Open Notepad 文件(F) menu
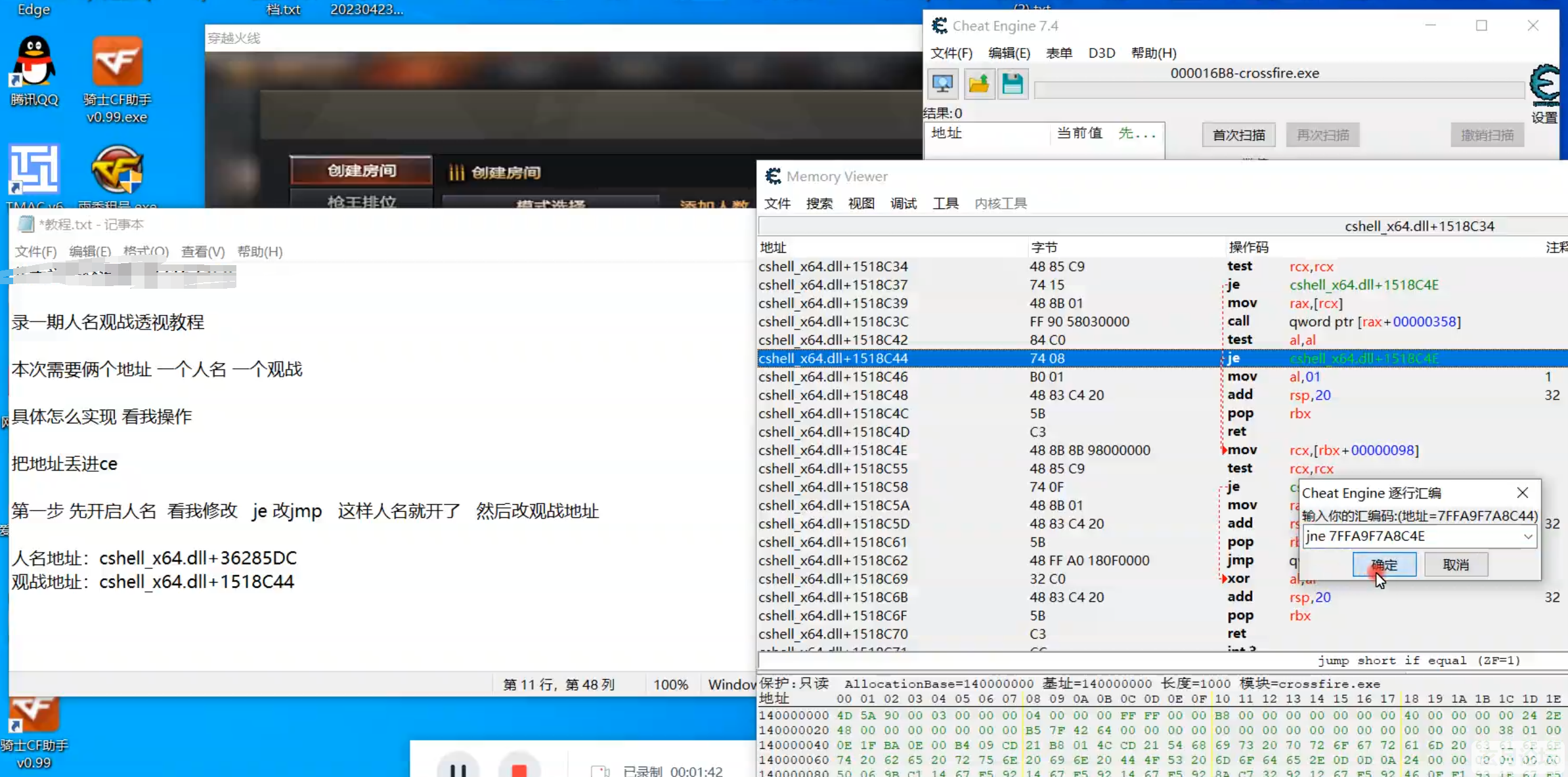This screenshot has width=1568, height=777. (36, 252)
